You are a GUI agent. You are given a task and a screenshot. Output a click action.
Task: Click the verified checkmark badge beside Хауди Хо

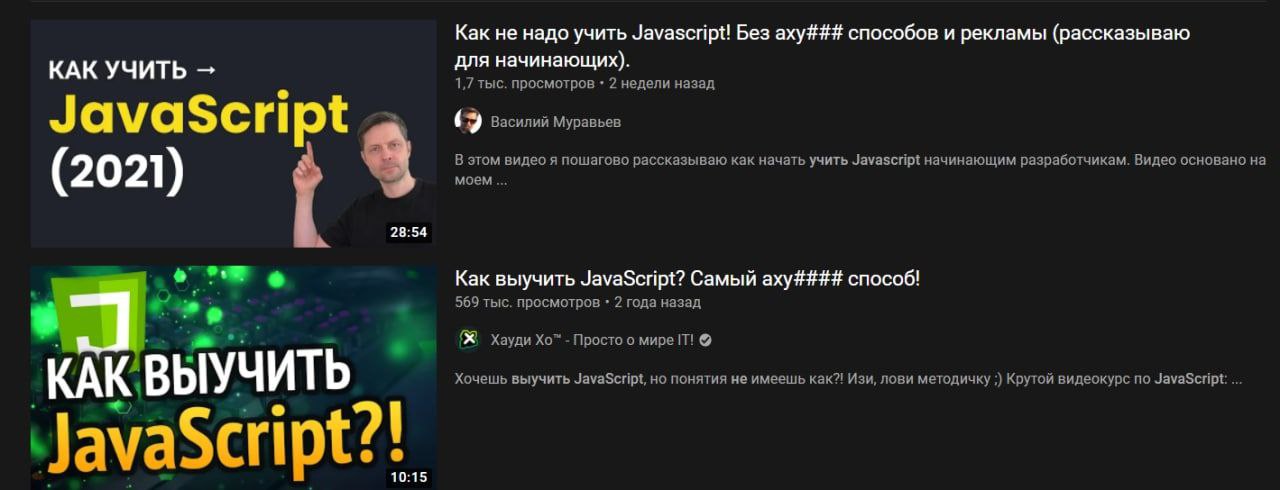[705, 340]
